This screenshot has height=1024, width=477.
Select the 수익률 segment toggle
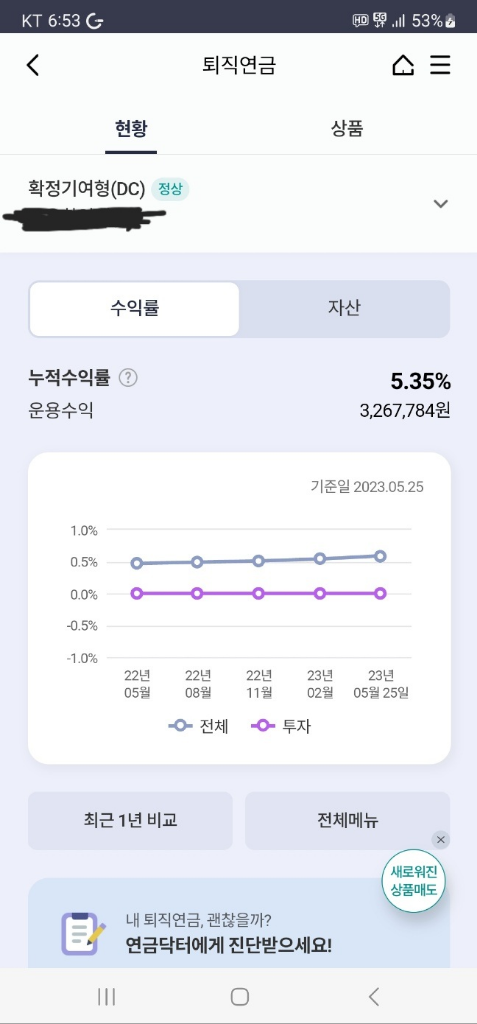[135, 309]
